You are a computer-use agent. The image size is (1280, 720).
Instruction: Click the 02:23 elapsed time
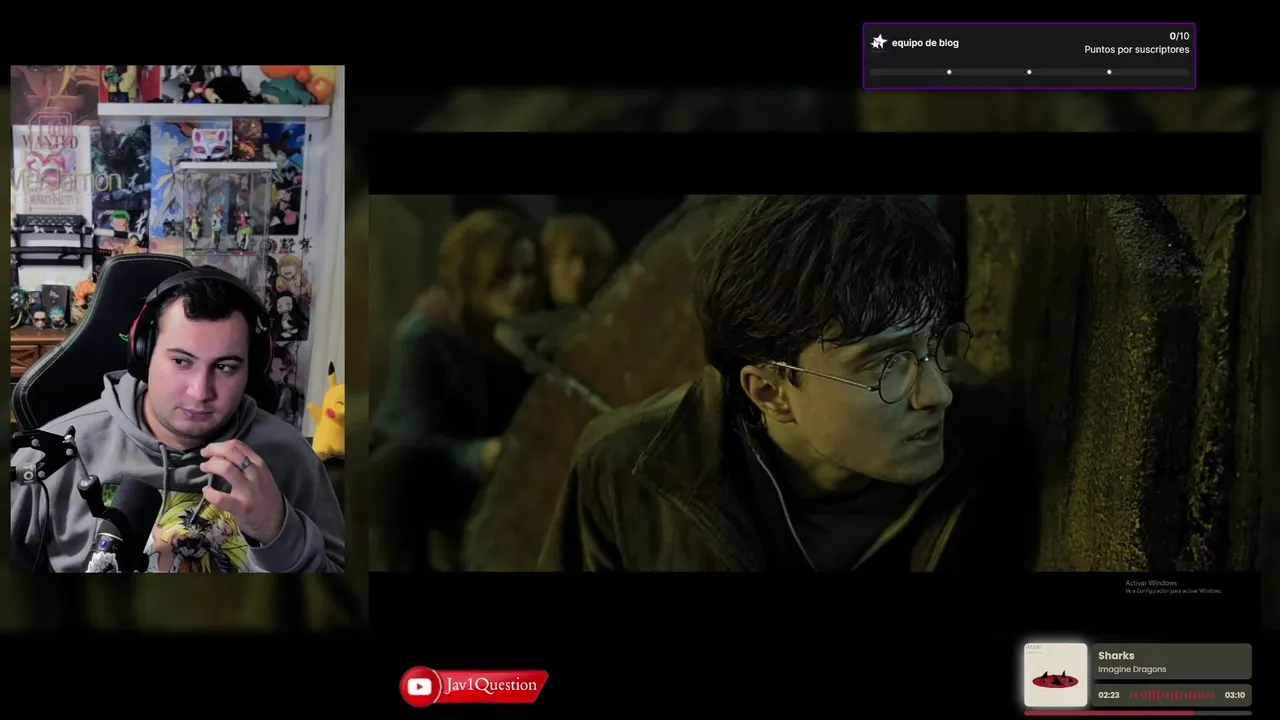[x=1108, y=695]
